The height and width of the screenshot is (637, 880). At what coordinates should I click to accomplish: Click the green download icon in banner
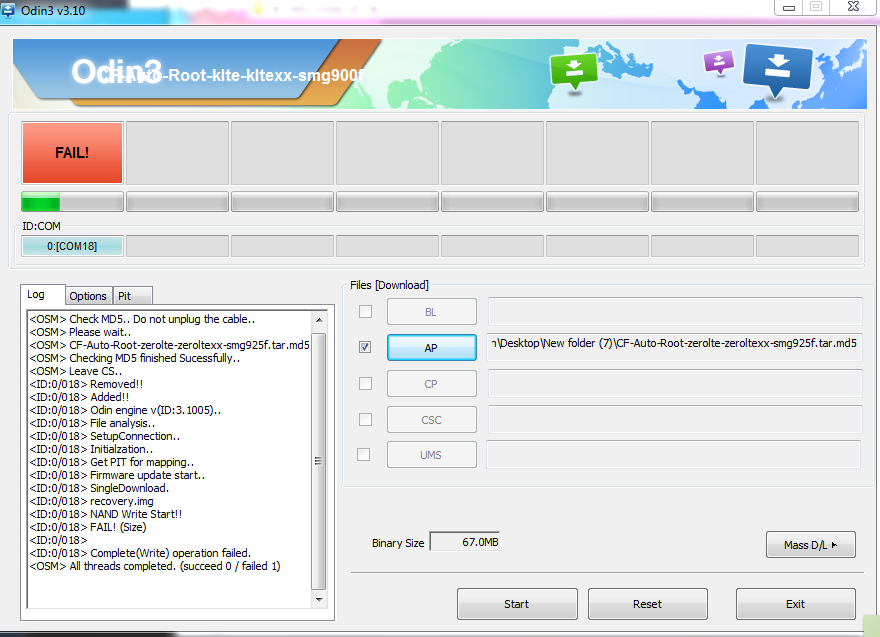pyautogui.click(x=574, y=71)
